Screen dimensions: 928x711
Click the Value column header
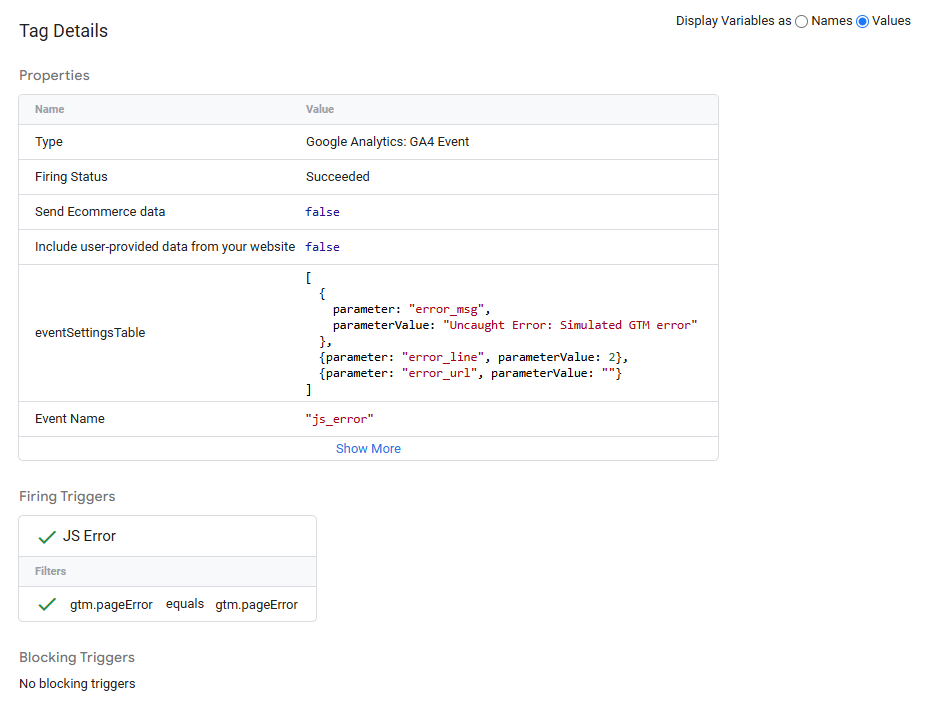(x=320, y=109)
